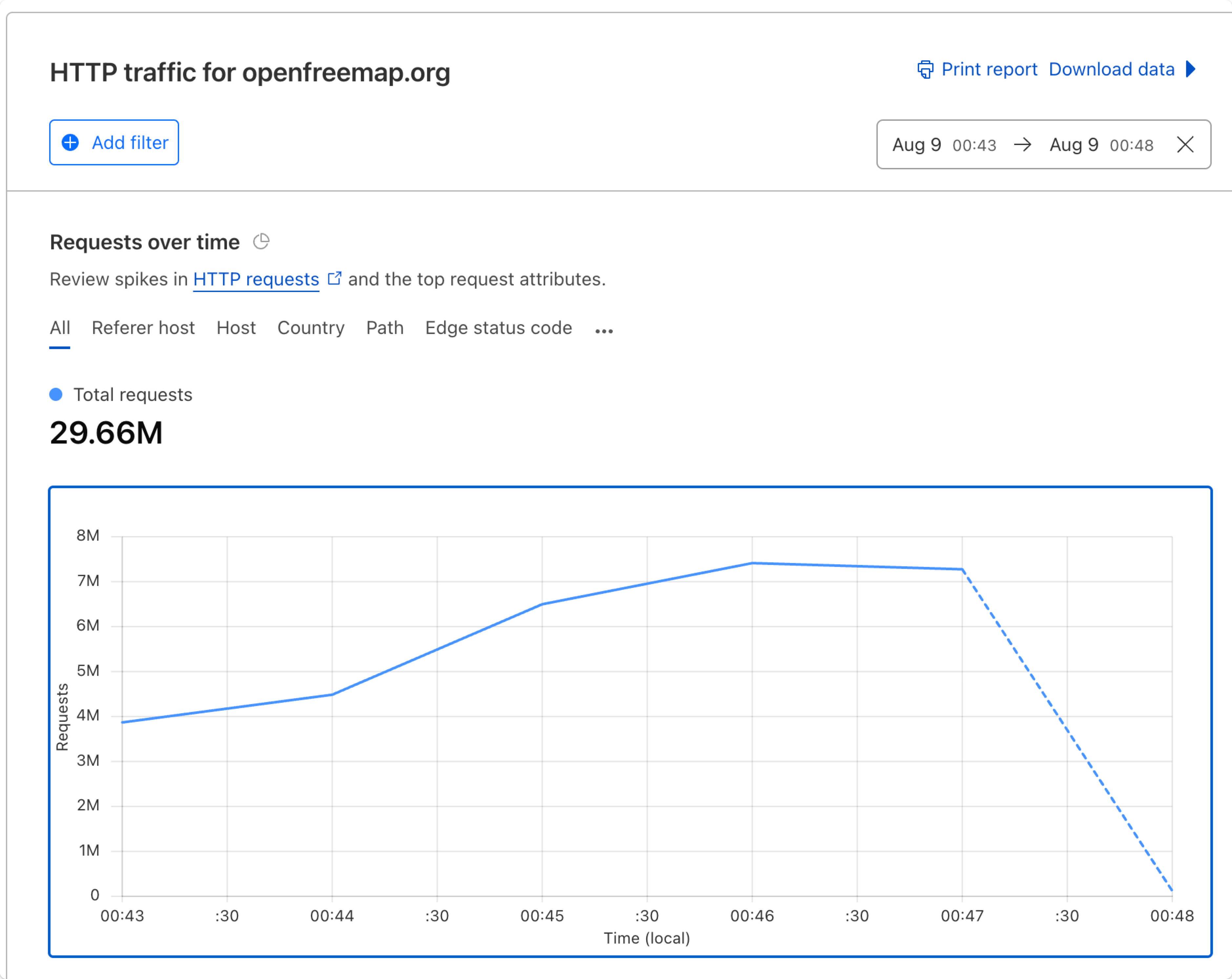Screen dimensions: 1232x979
Task: Click the Add filter button
Action: [x=114, y=142]
